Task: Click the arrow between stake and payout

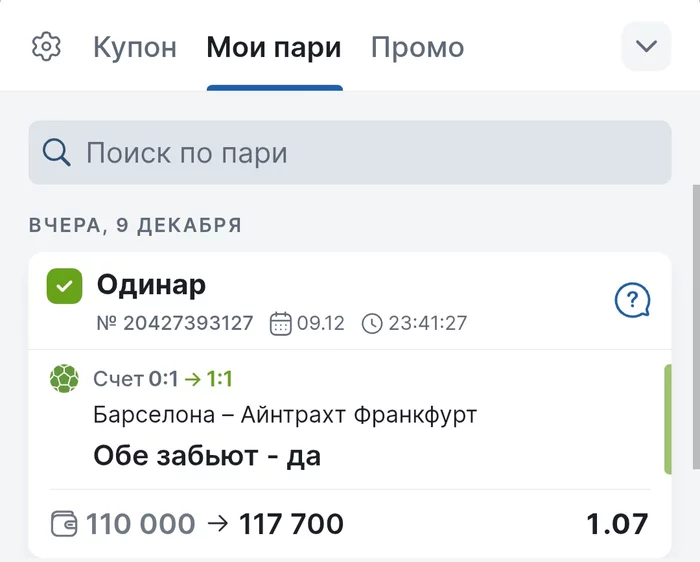Action: point(217,523)
